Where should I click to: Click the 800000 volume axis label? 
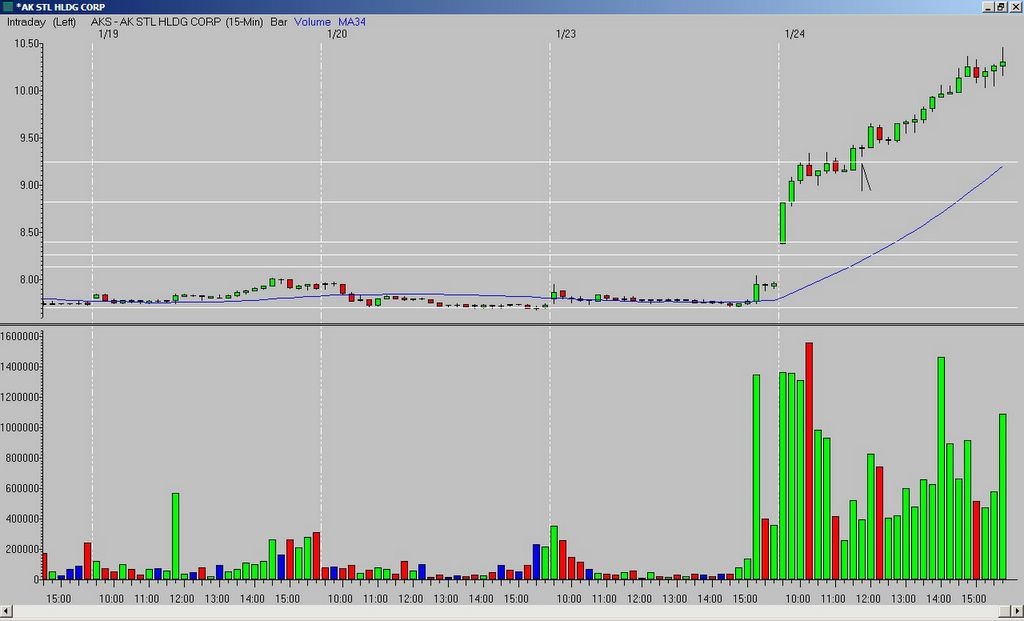[x=24, y=458]
